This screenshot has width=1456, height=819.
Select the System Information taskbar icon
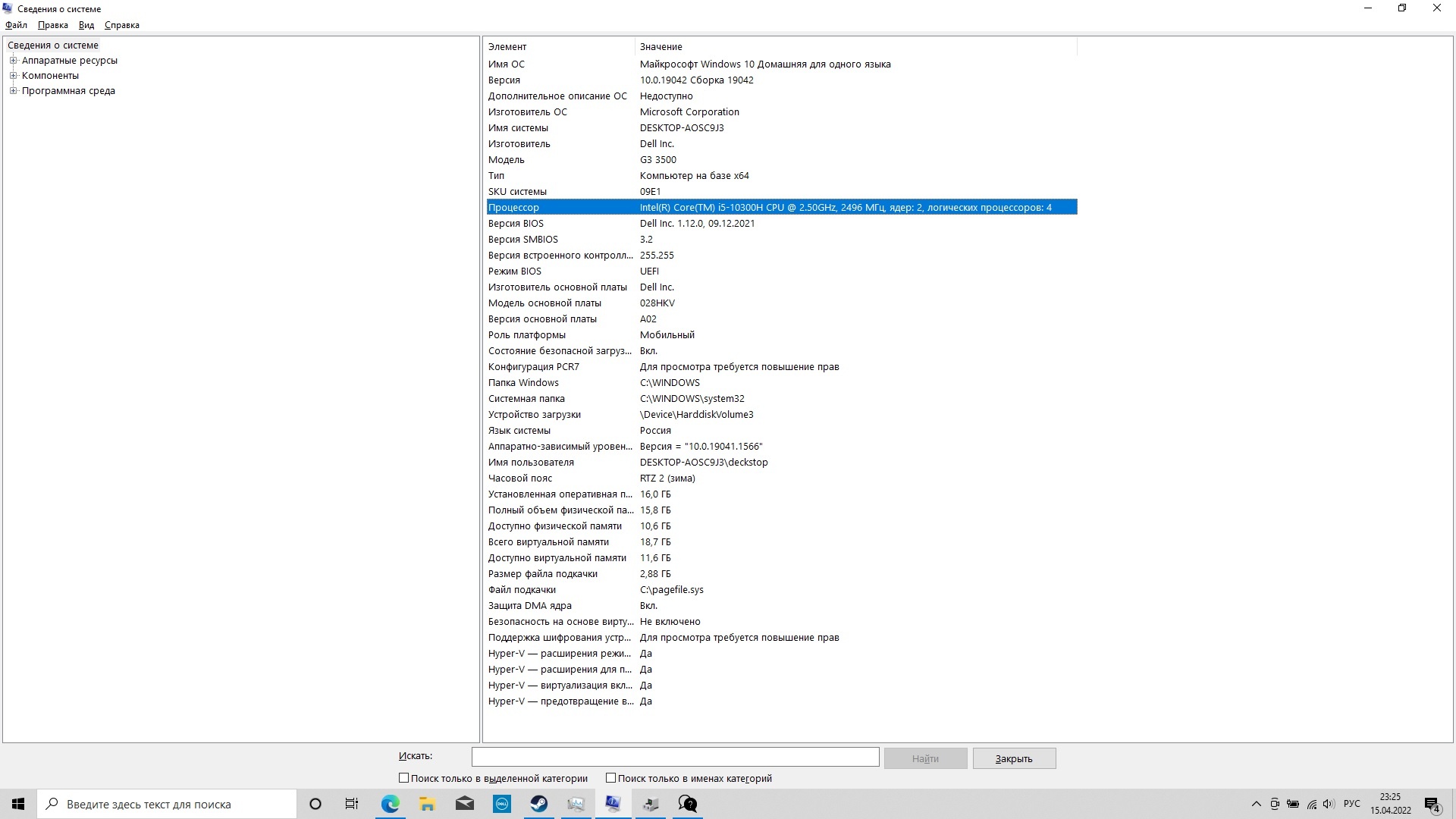pos(613,804)
